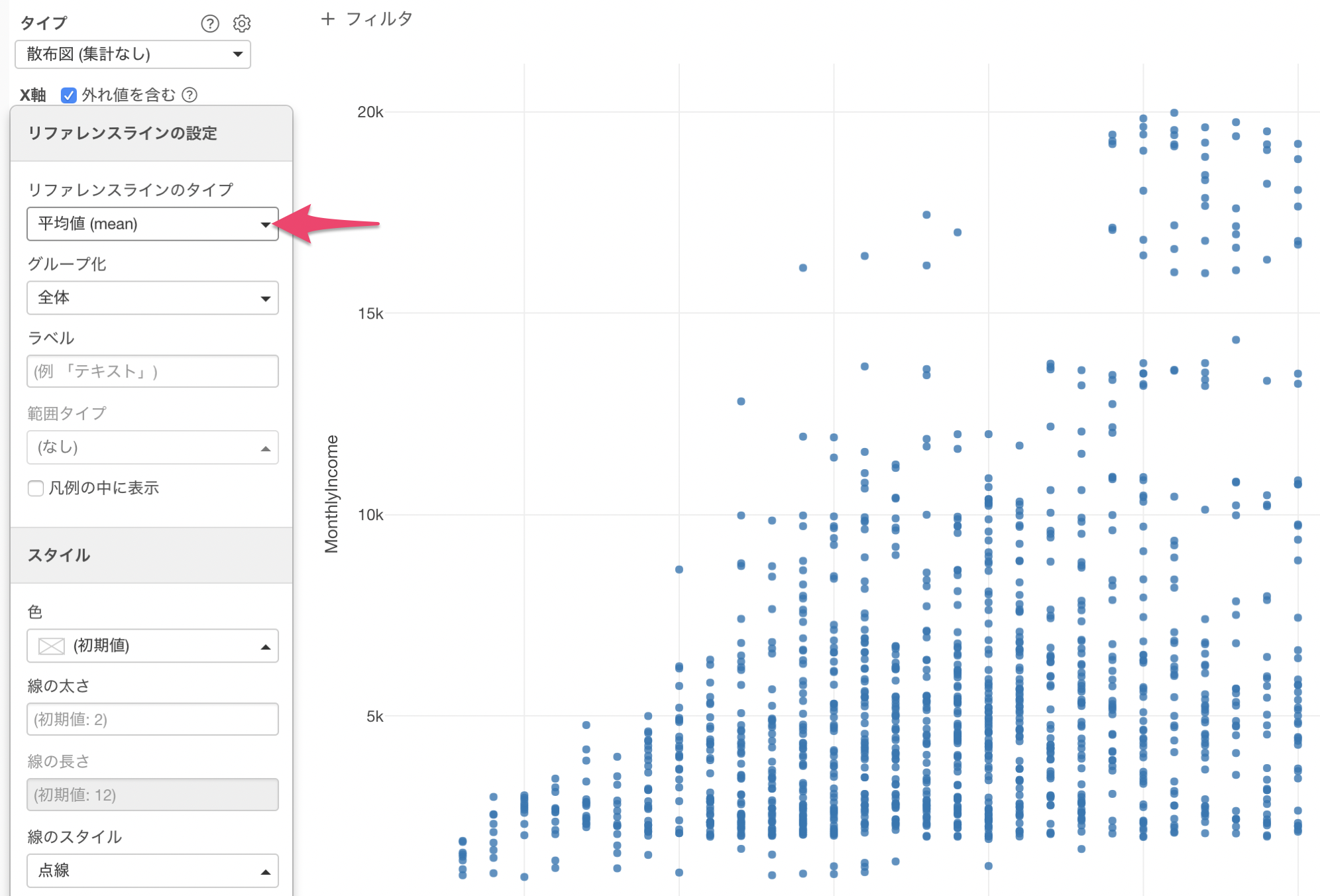Click the plus icon to add a filter

pyautogui.click(x=327, y=19)
